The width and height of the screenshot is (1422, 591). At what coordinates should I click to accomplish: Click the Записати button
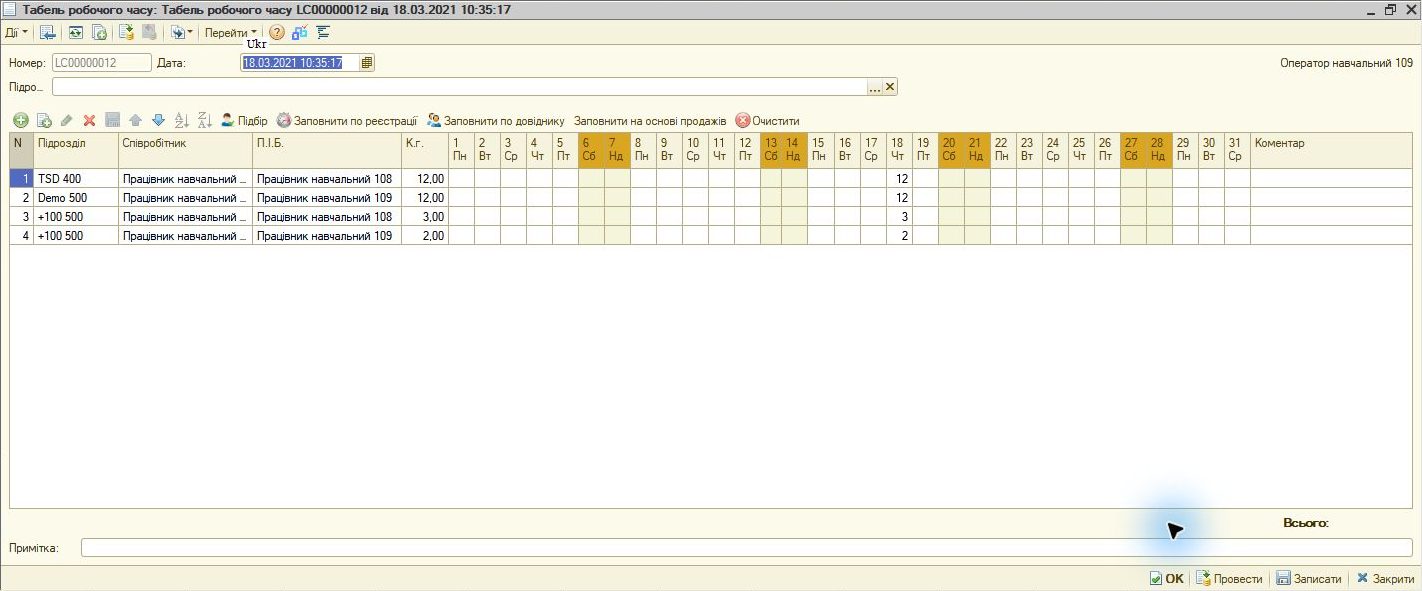pyautogui.click(x=1308, y=578)
